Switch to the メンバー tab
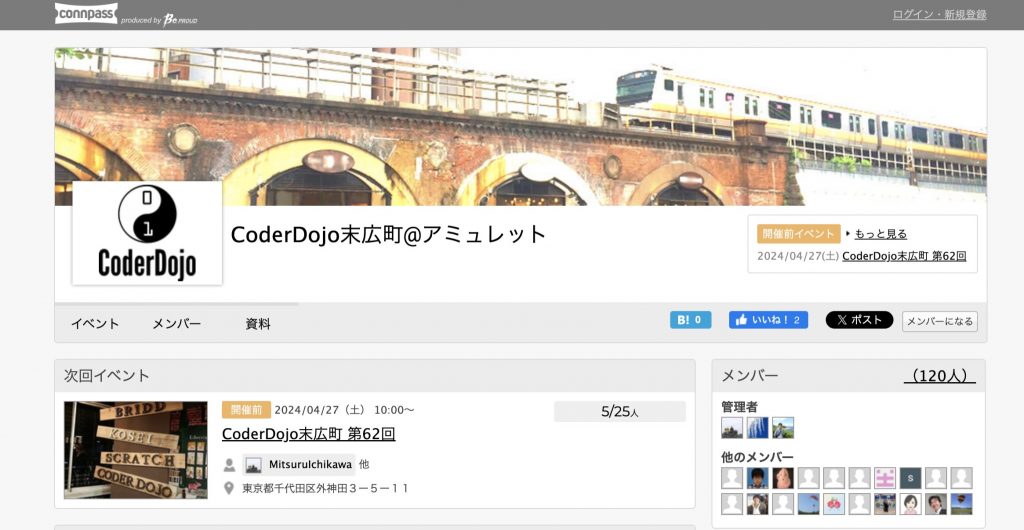This screenshot has width=1024, height=530. click(x=177, y=324)
